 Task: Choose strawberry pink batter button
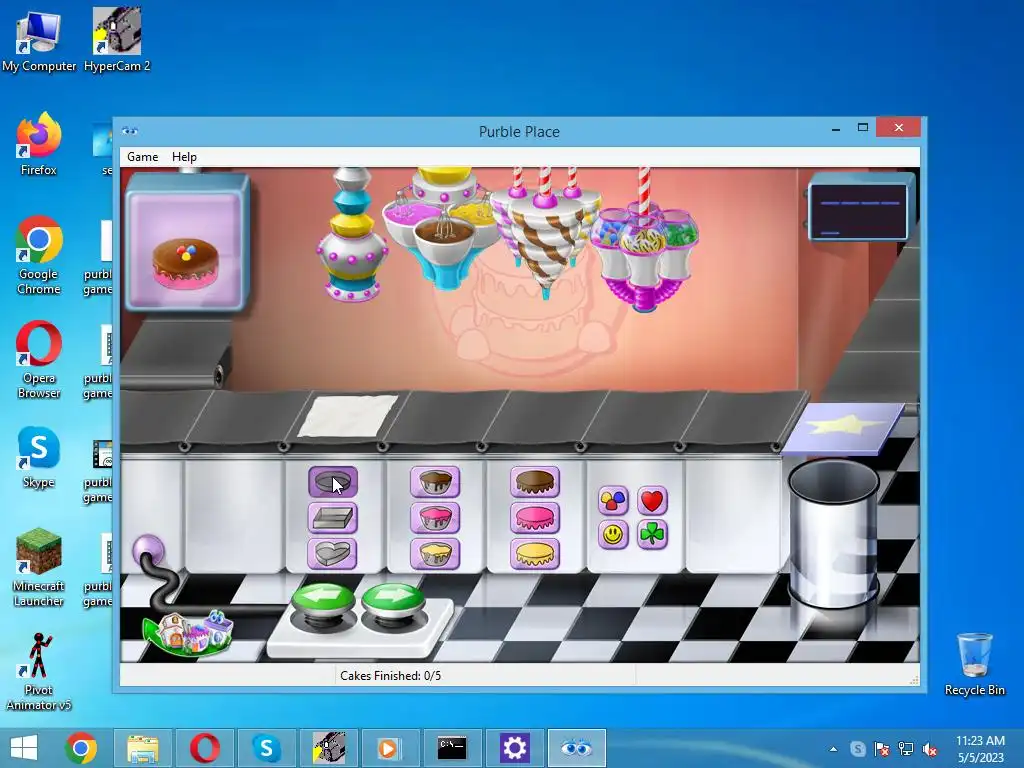point(435,519)
